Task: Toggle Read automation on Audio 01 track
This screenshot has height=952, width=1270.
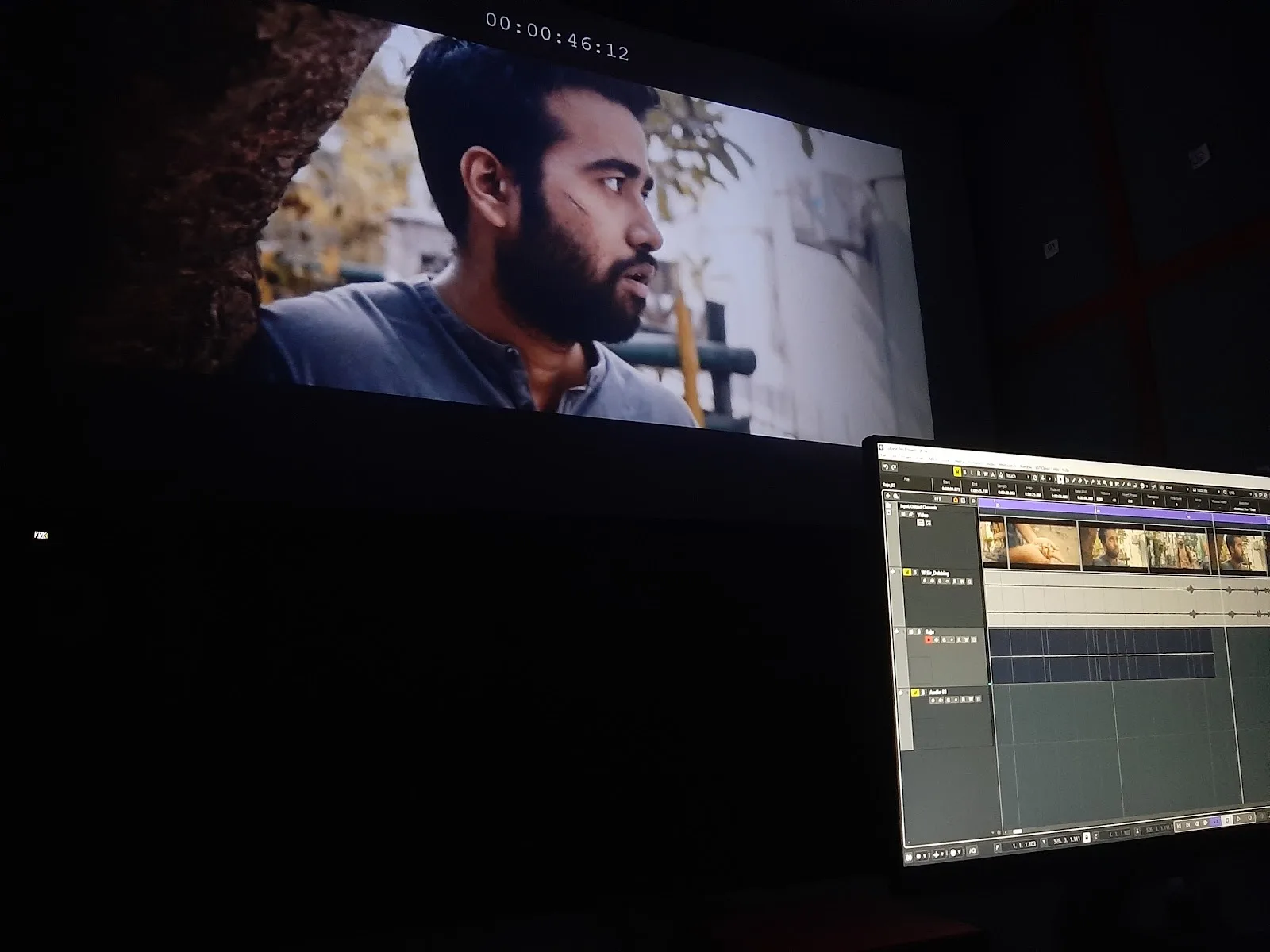Action: (x=964, y=699)
